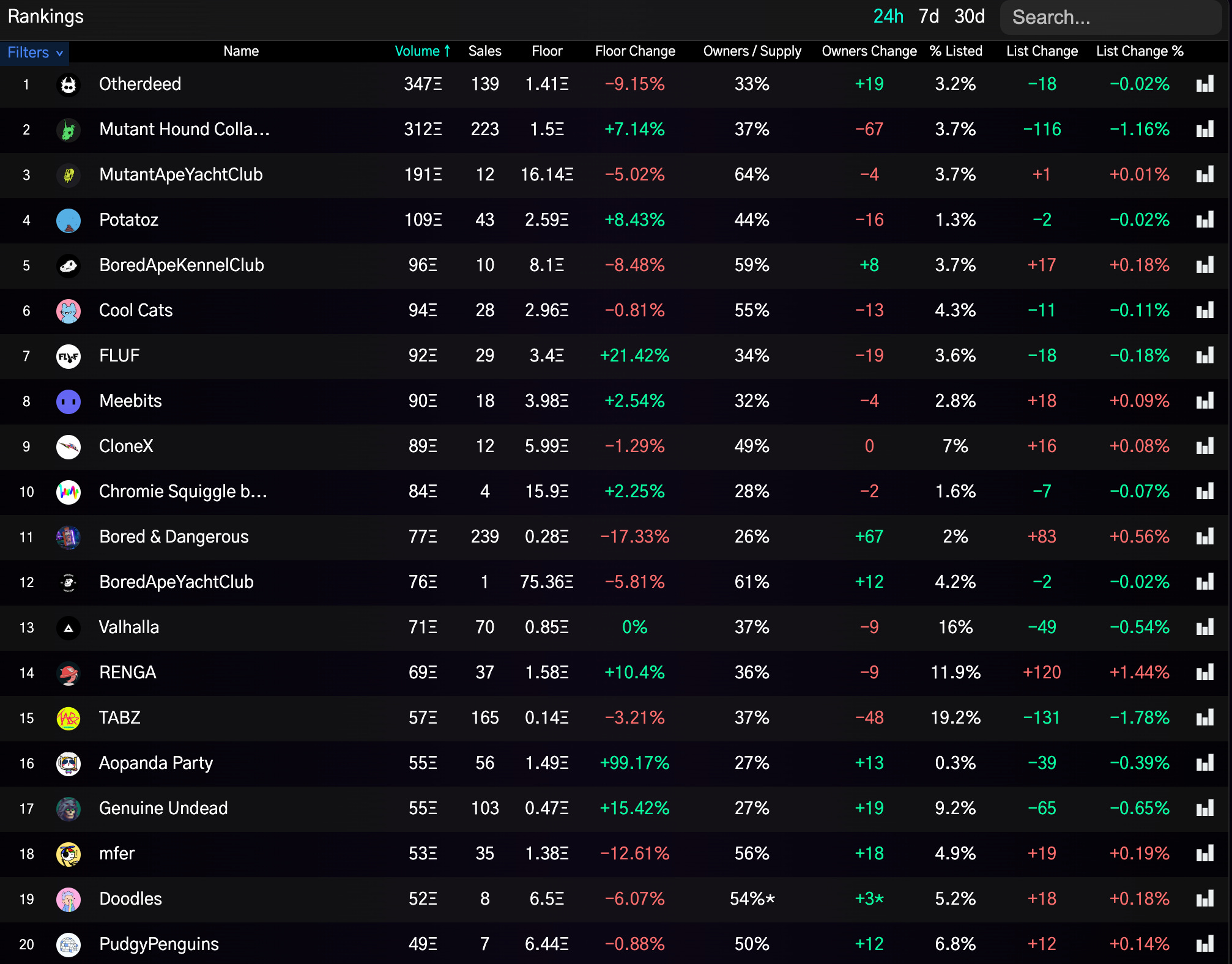This screenshot has height=964, width=1232.
Task: Open the PudgyPenguins collection link
Action: pos(159,944)
